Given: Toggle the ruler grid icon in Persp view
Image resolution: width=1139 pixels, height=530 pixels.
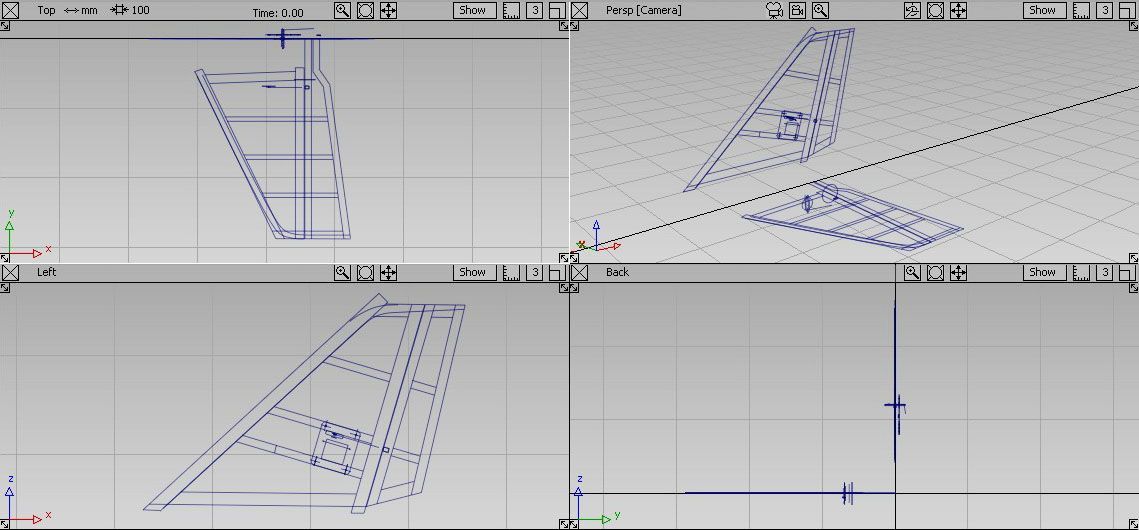Looking at the screenshot, I should coord(1081,10).
